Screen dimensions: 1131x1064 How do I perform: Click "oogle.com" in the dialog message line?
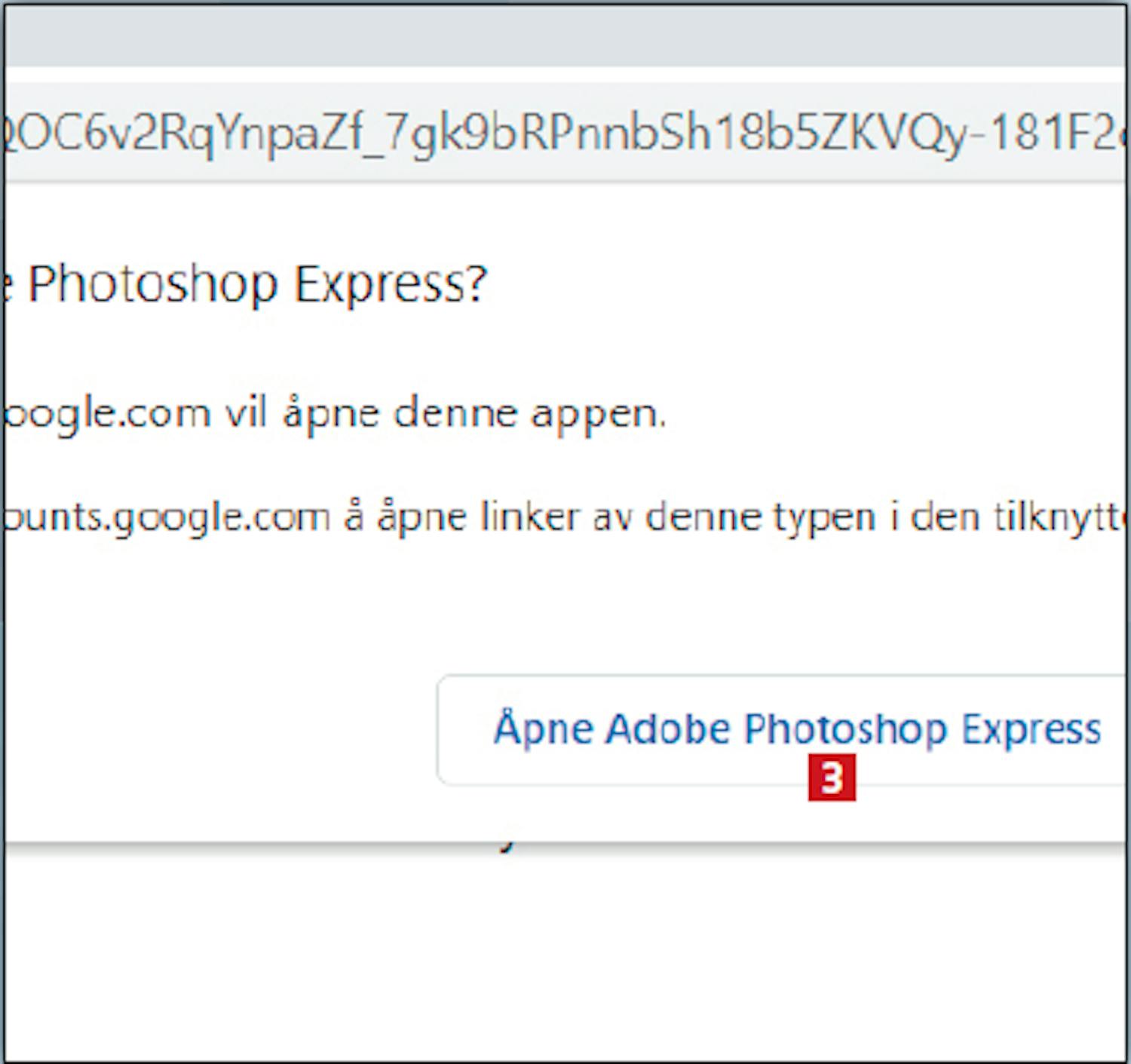pyautogui.click(x=106, y=413)
